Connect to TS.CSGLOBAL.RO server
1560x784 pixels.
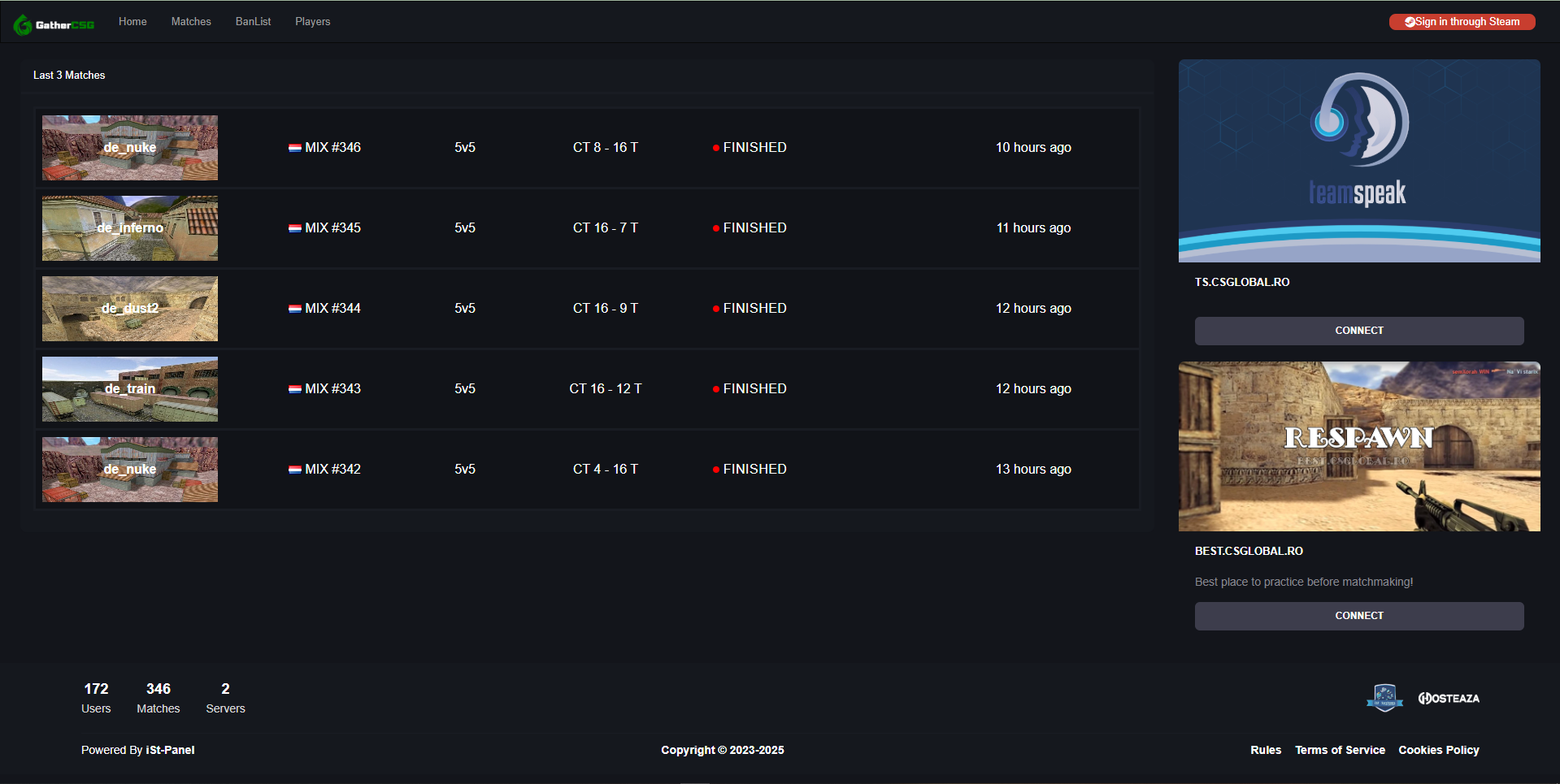1358,331
